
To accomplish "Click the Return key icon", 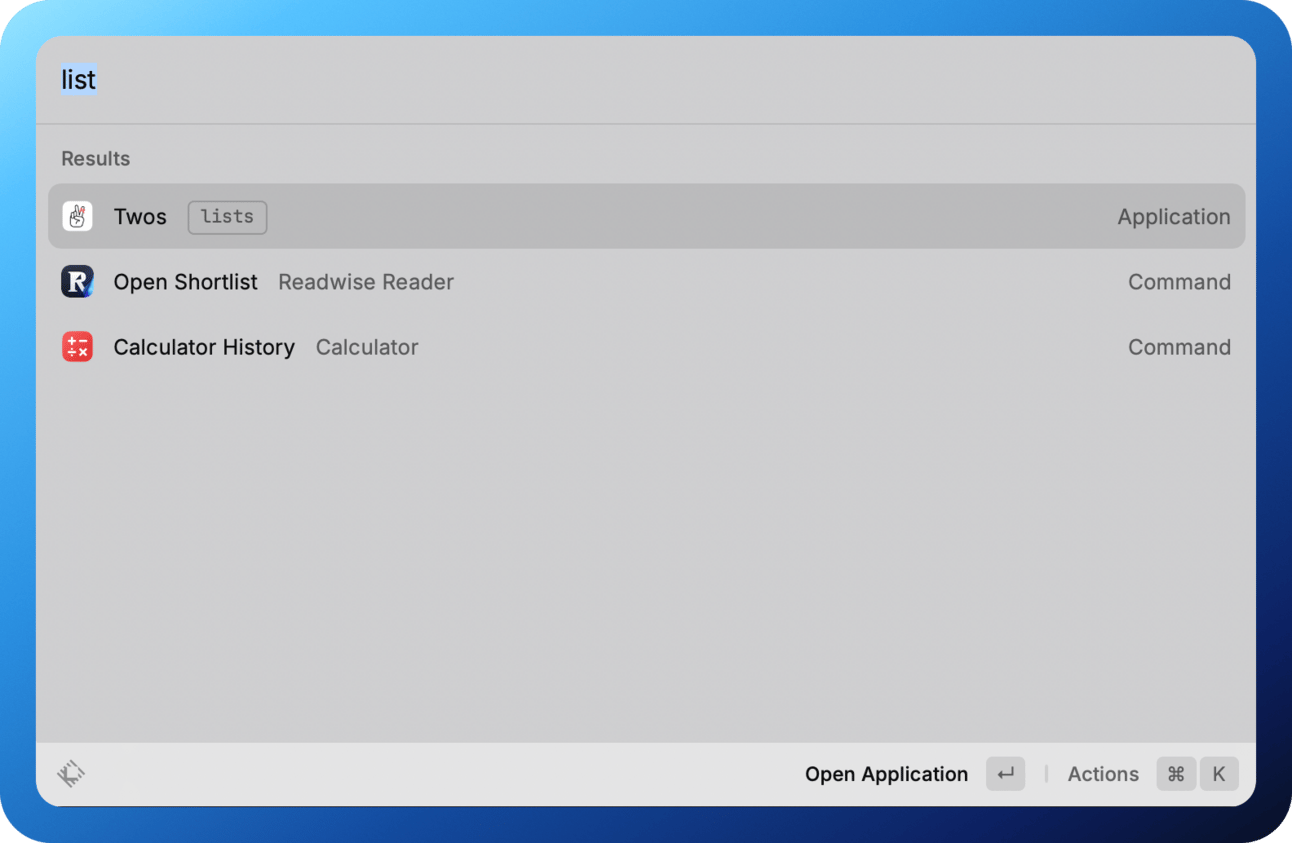I will 1005,774.
